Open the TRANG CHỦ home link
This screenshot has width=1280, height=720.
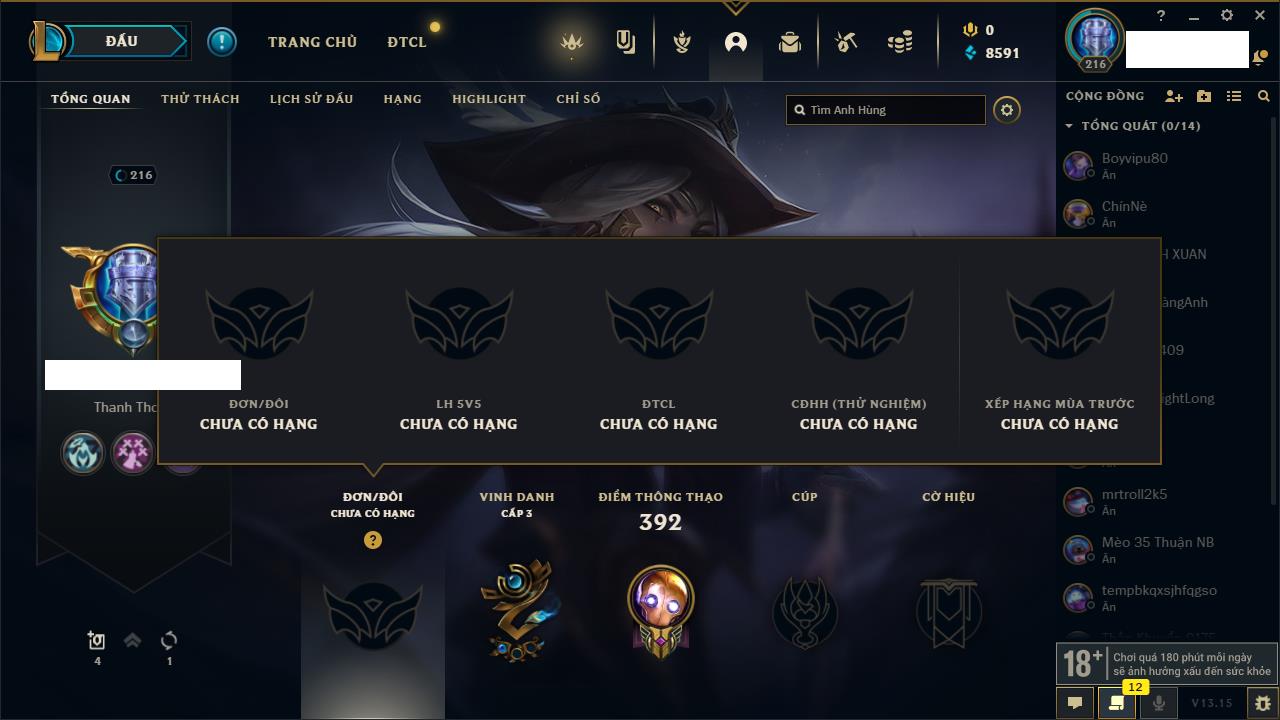[312, 42]
